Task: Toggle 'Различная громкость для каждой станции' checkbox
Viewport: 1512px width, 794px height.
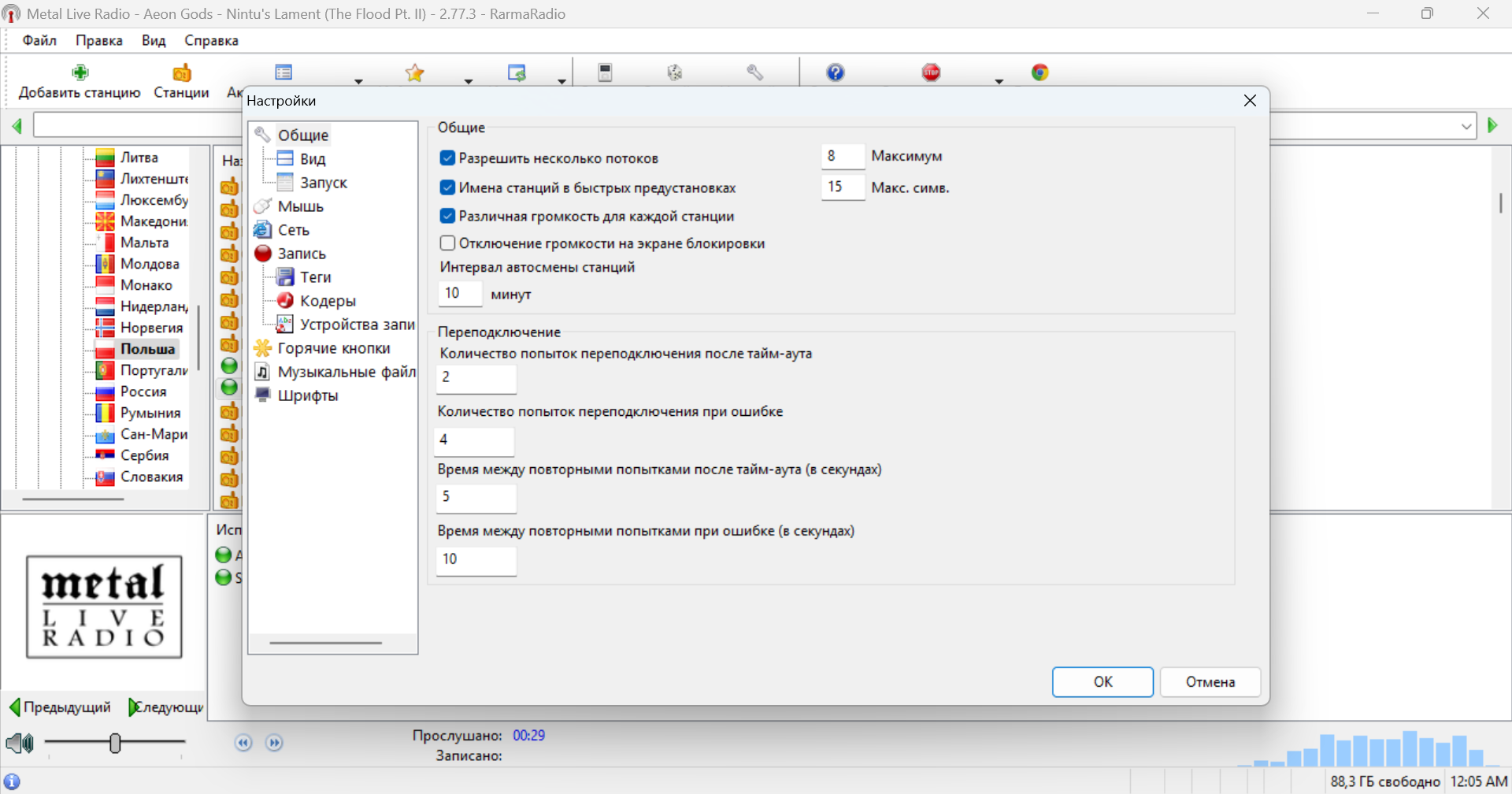Action: [x=447, y=216]
